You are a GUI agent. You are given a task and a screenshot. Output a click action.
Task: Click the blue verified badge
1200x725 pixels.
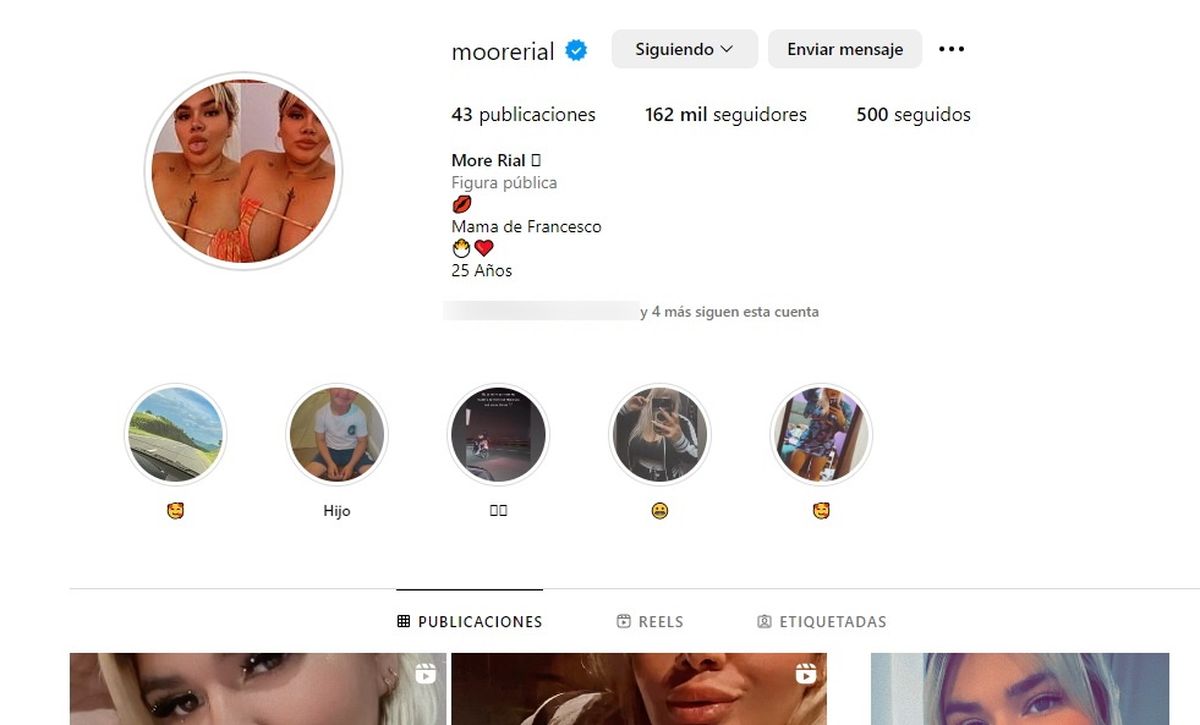[x=576, y=50]
